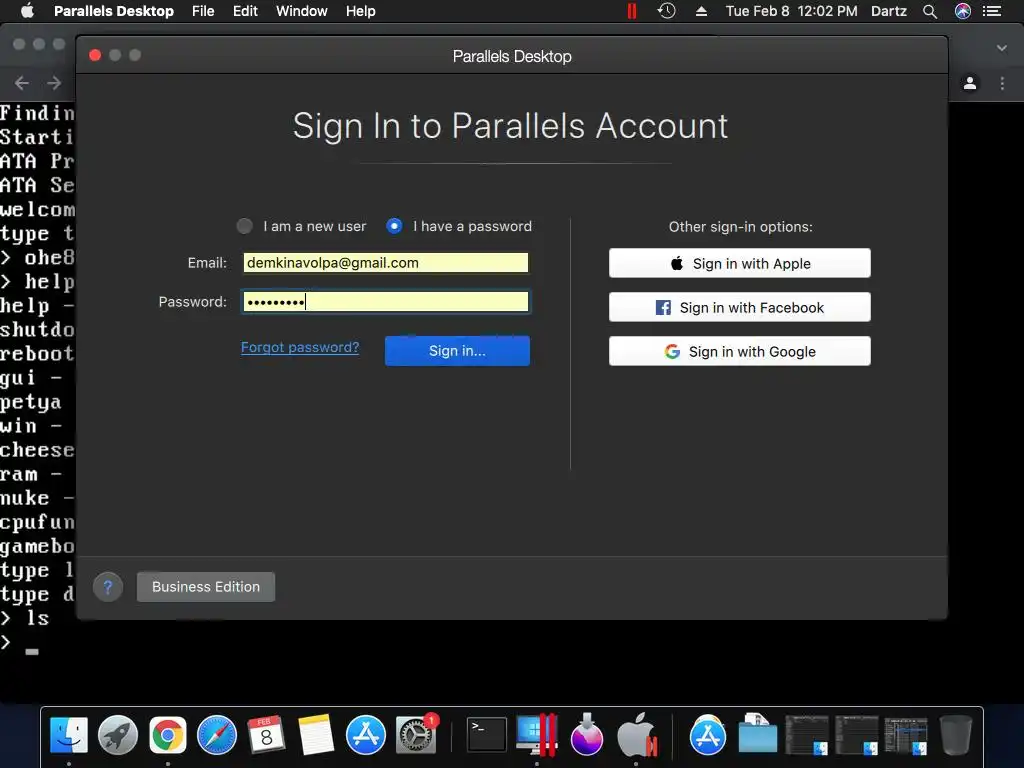This screenshot has height=768, width=1024.
Task: Open Spotlight search in menu bar
Action: pos(930,11)
